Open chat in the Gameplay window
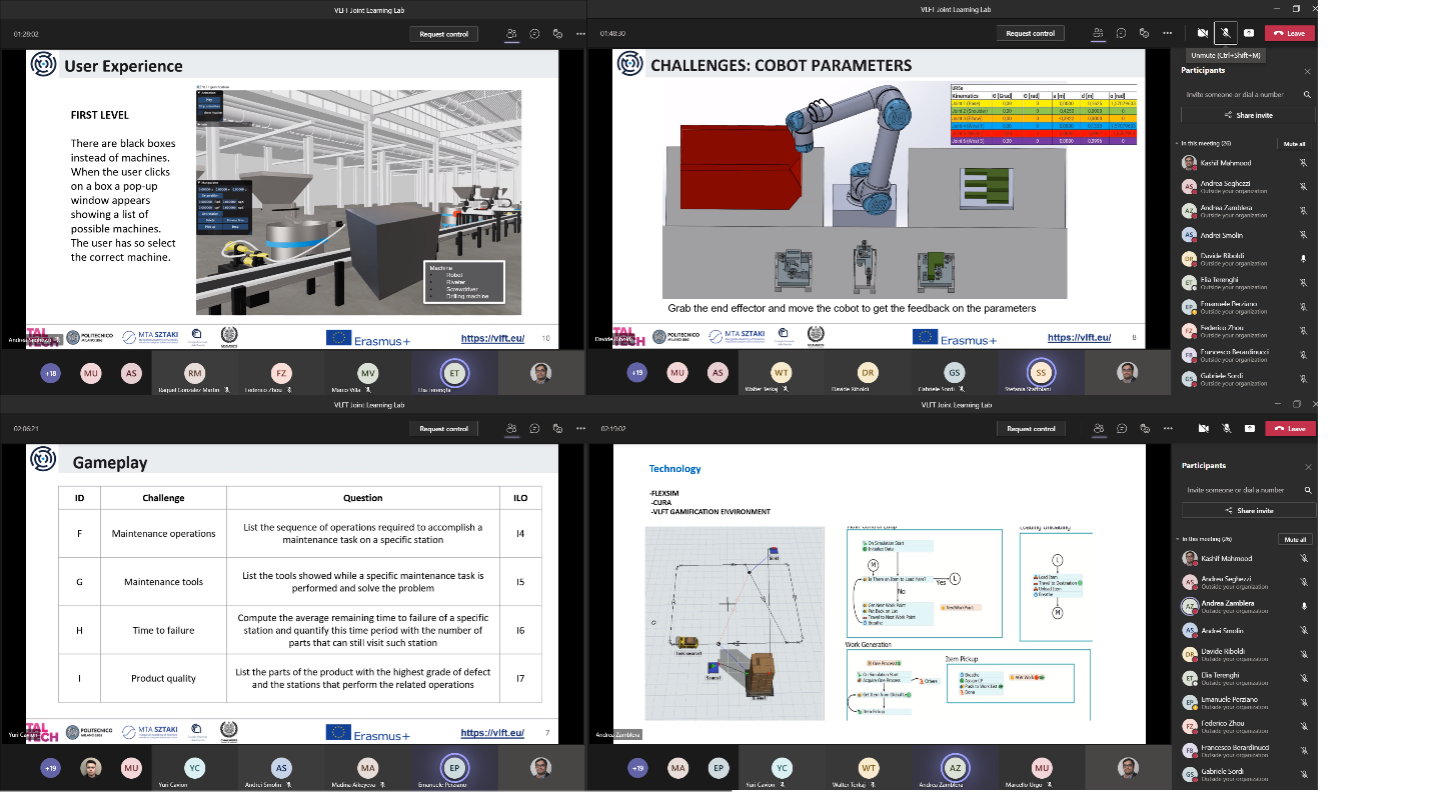Screen dimensions: 1442x794 pyautogui.click(x=535, y=429)
